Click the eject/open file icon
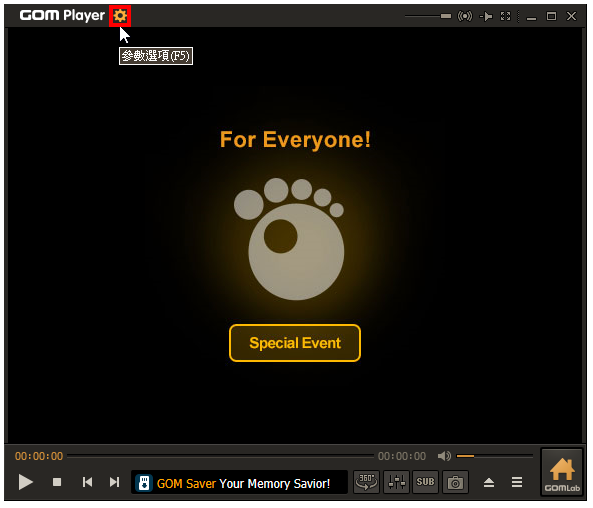 489,482
